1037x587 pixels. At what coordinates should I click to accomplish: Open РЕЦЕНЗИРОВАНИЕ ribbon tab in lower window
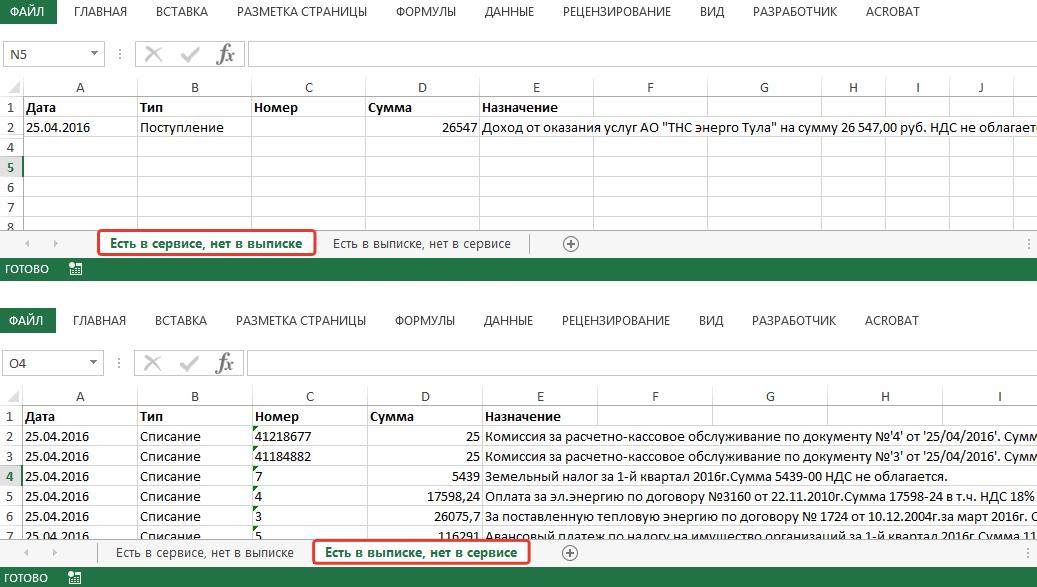pos(616,321)
